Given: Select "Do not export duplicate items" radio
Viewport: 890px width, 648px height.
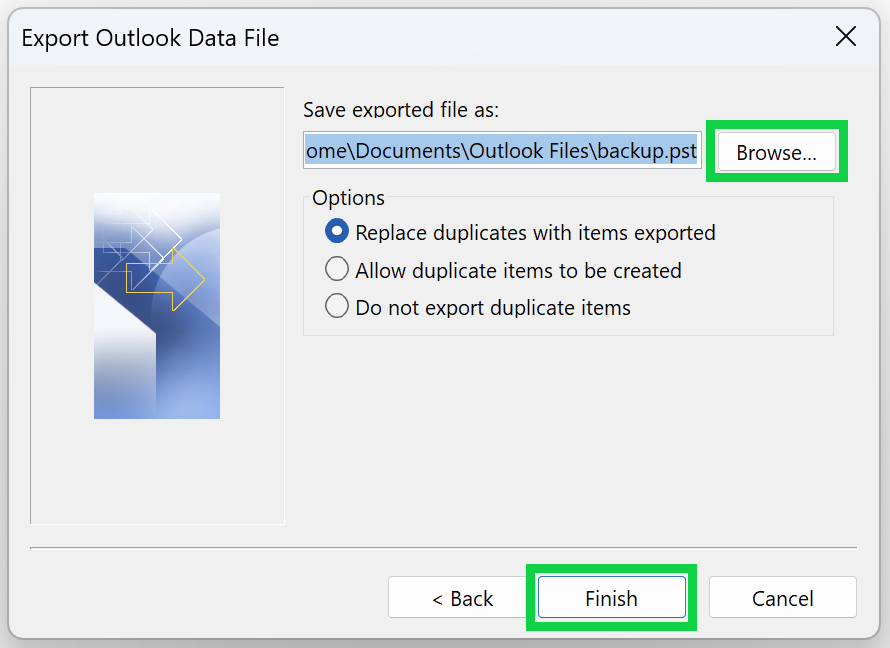Looking at the screenshot, I should click(337, 307).
